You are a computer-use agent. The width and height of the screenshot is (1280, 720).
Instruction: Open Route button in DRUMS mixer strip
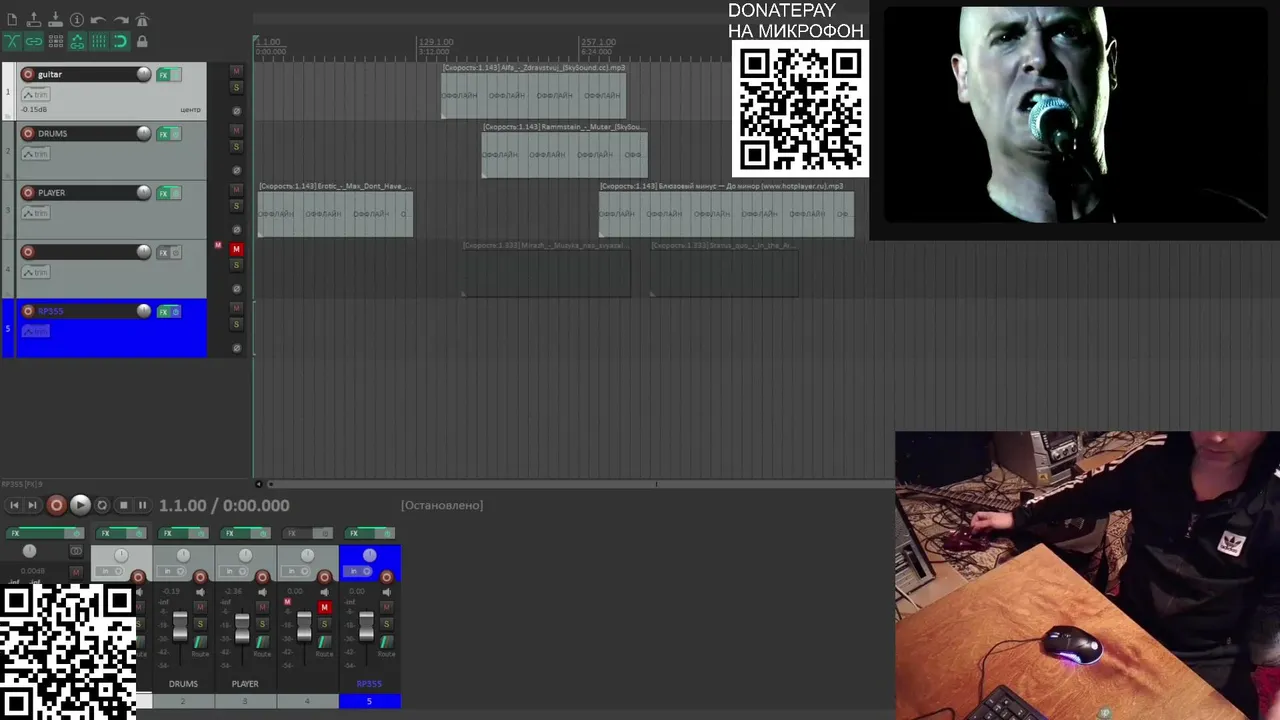tap(200, 643)
